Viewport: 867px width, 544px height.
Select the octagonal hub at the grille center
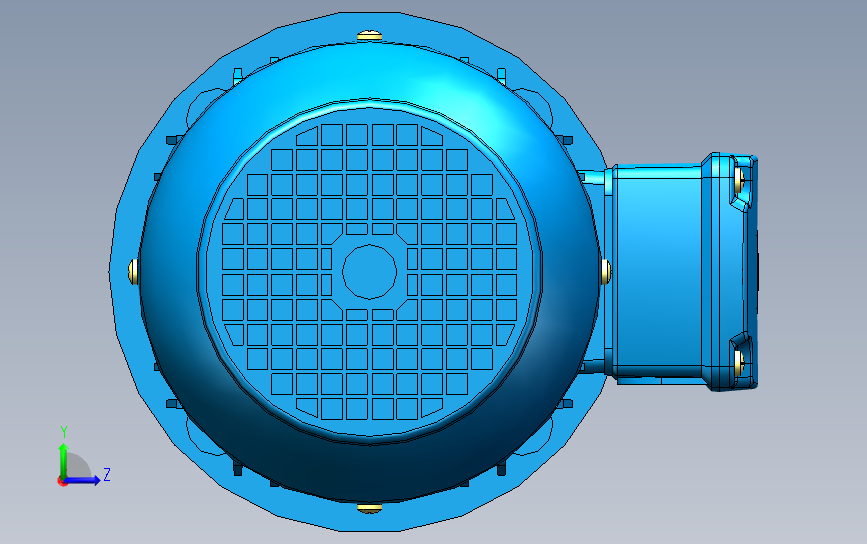pos(369,271)
